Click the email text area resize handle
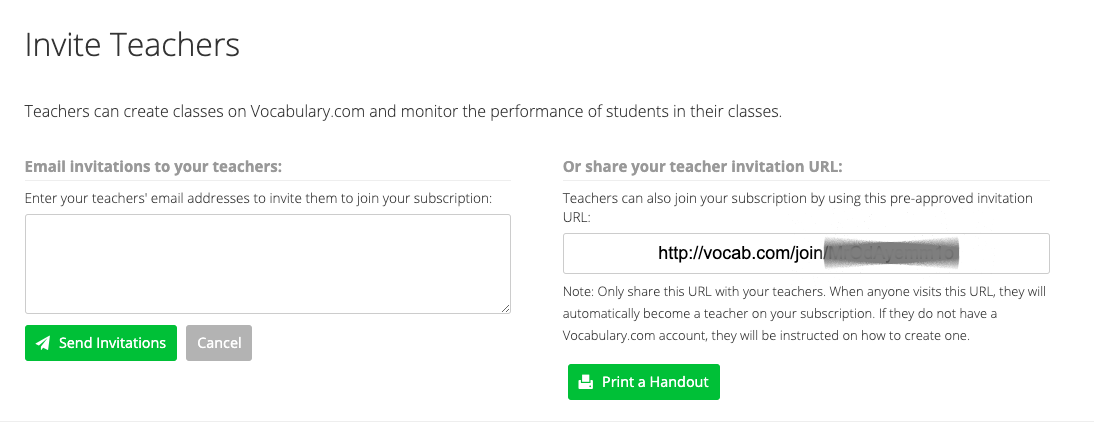Image resolution: width=1094 pixels, height=427 pixels. [x=505, y=308]
